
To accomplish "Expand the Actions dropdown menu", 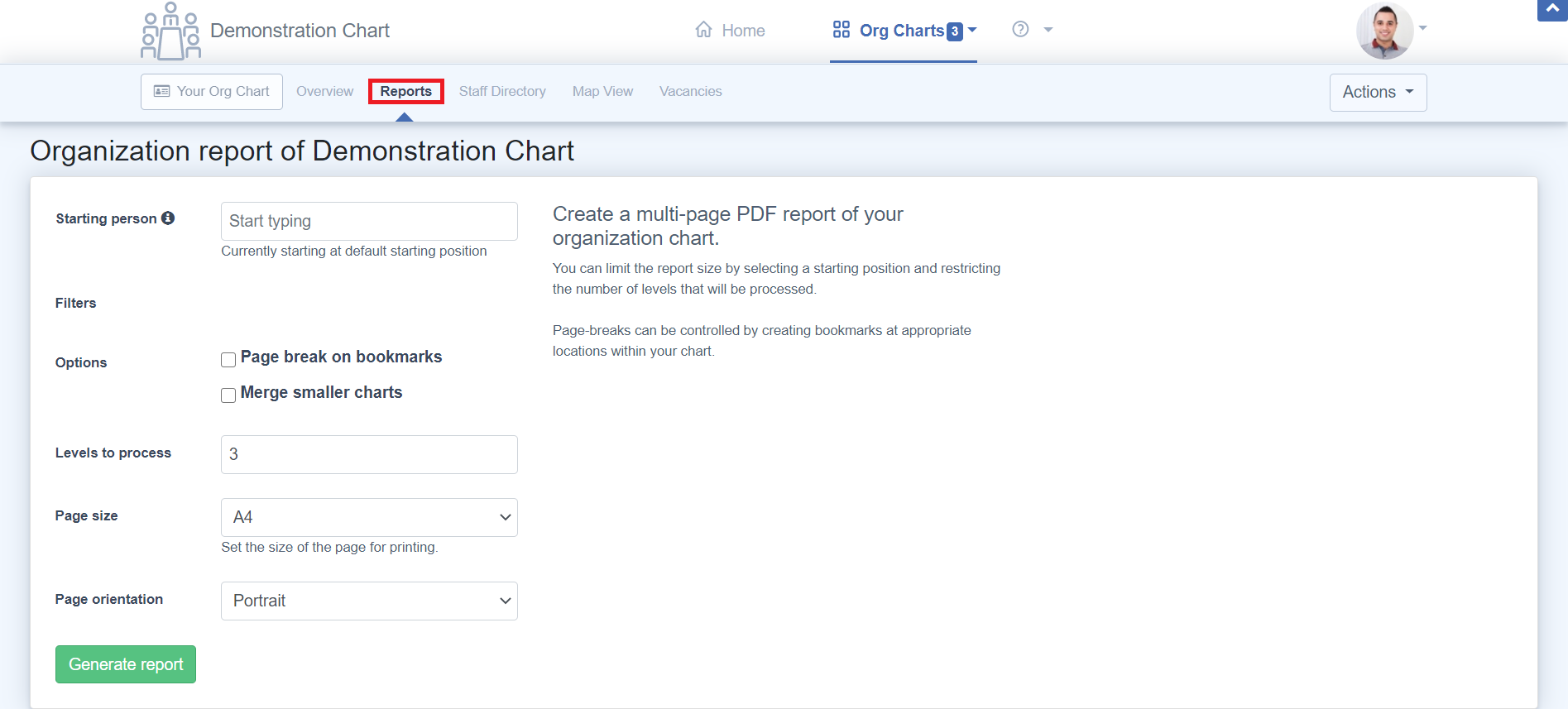I will [1378, 92].
